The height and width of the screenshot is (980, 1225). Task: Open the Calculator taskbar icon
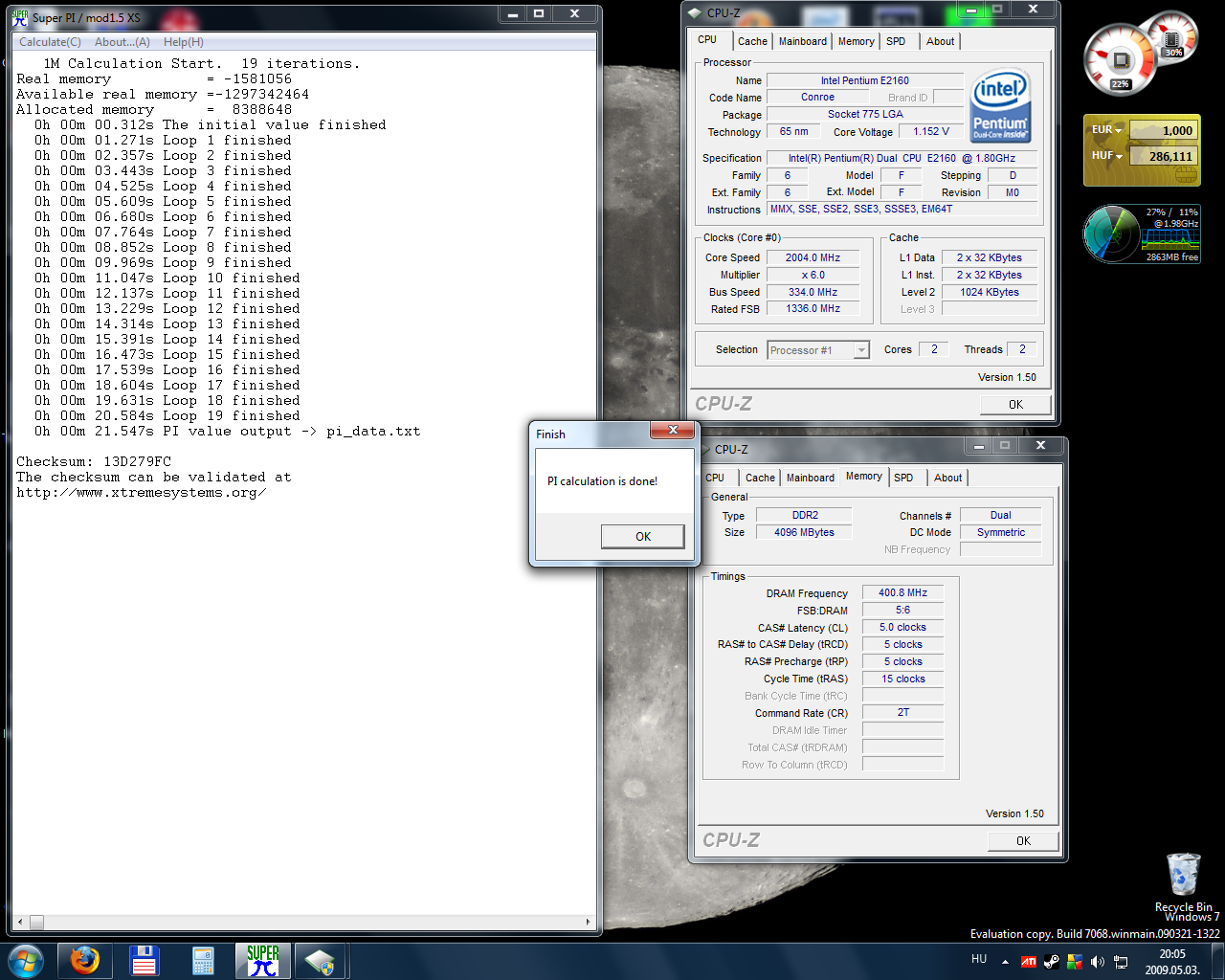click(203, 961)
